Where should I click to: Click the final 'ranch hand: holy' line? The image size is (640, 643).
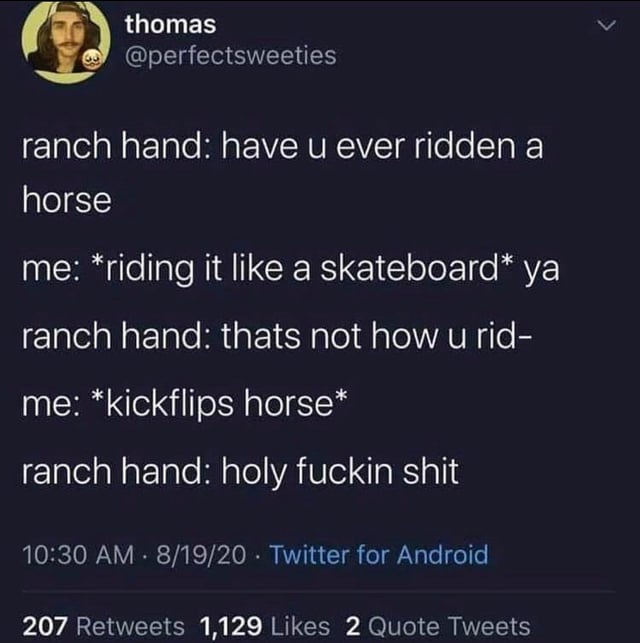[240, 472]
